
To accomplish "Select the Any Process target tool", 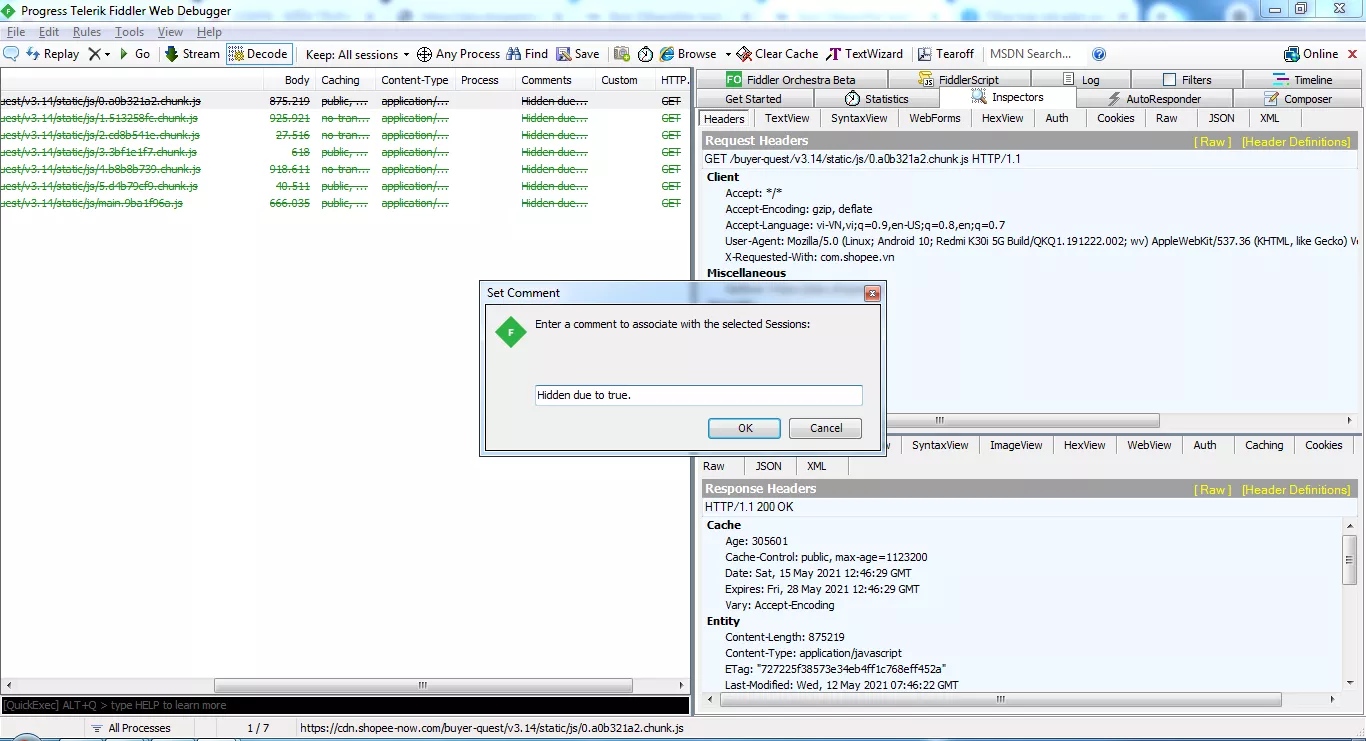I will 458,54.
